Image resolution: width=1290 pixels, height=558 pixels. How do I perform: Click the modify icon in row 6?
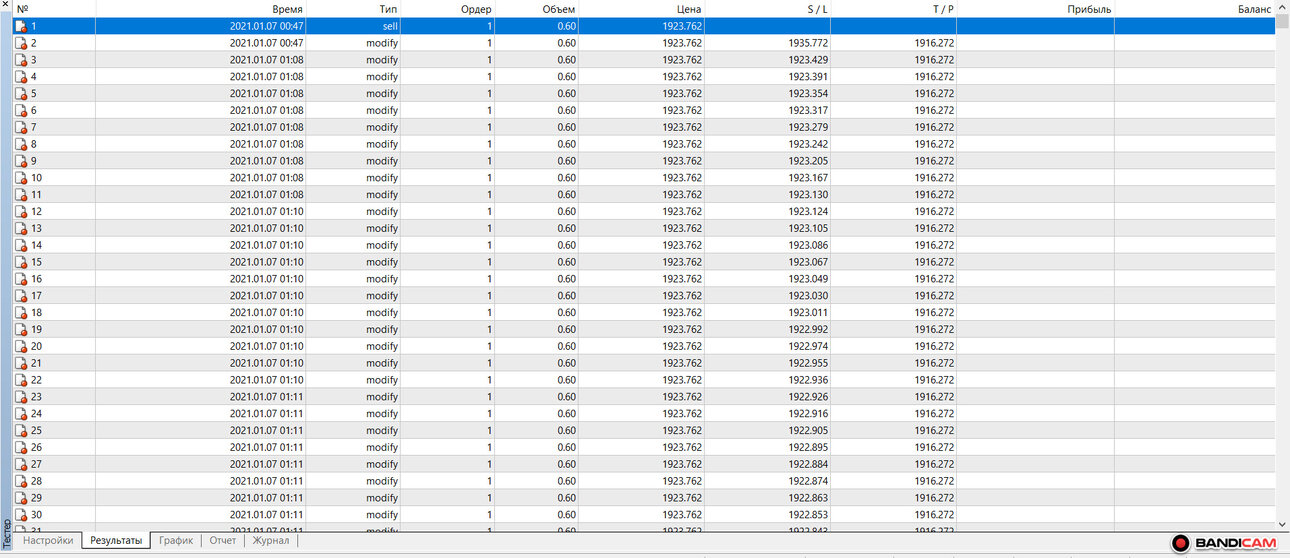tap(21, 110)
